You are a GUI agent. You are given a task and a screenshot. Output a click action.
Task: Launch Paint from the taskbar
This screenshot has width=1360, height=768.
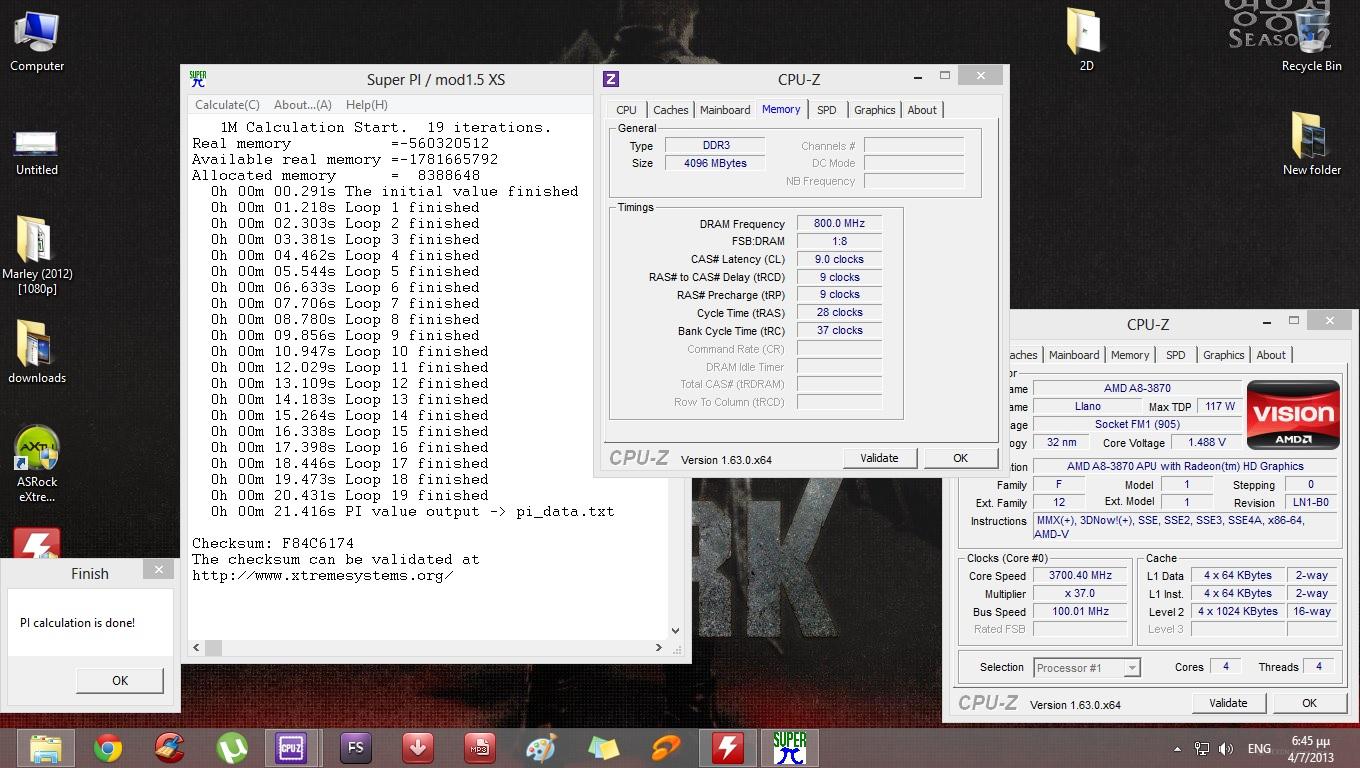[x=541, y=748]
